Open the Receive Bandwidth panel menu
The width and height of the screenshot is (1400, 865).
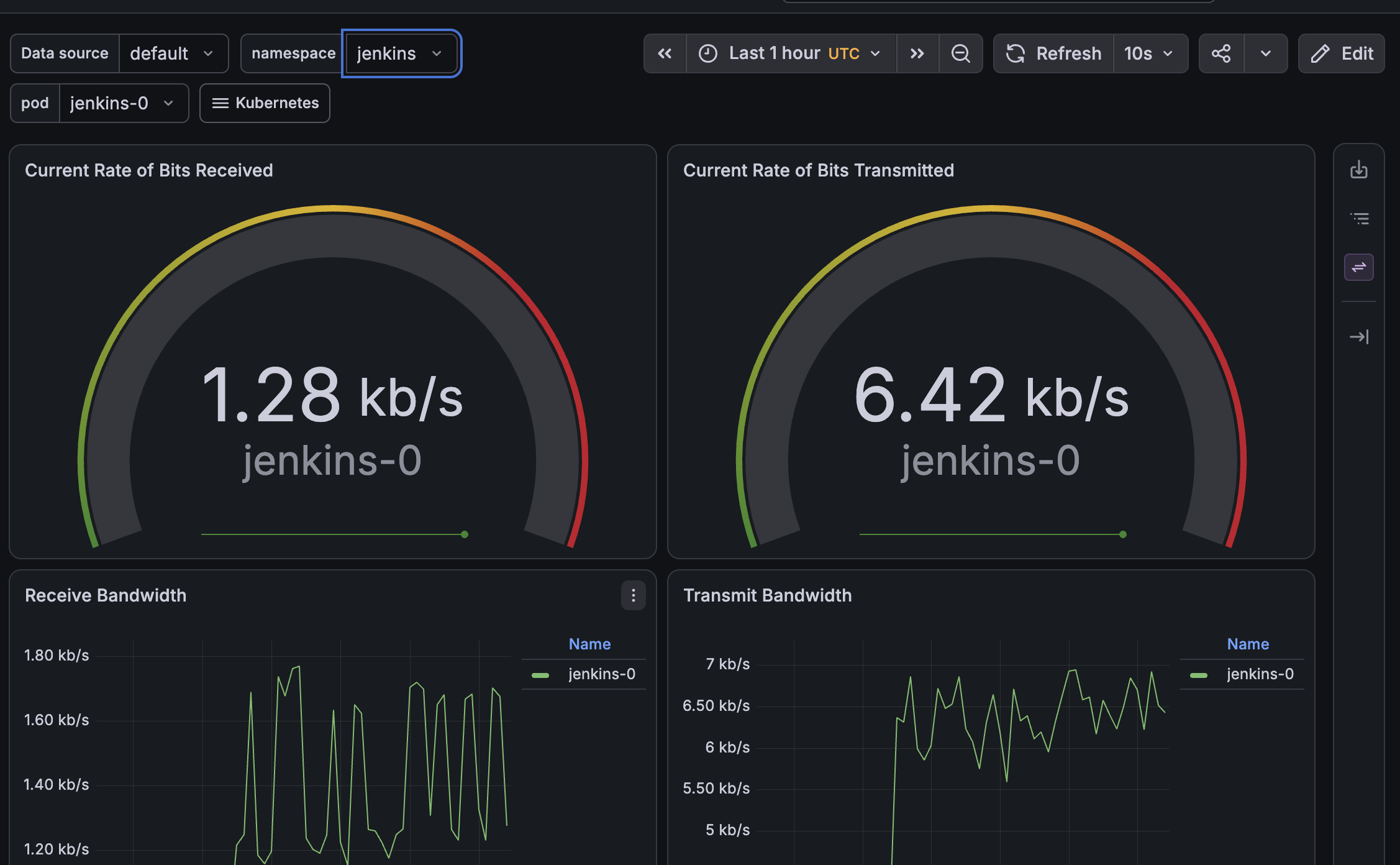[x=634, y=595]
